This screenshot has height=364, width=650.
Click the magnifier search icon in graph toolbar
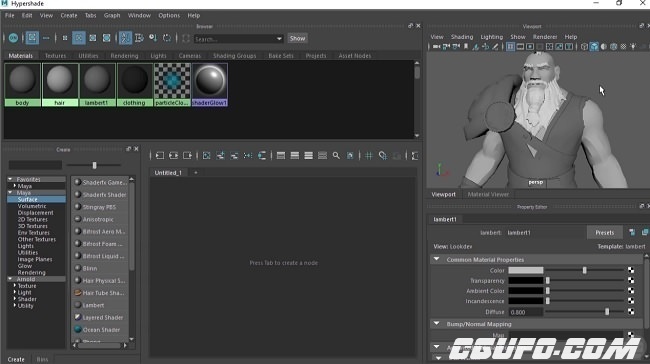pyautogui.click(x=336, y=155)
